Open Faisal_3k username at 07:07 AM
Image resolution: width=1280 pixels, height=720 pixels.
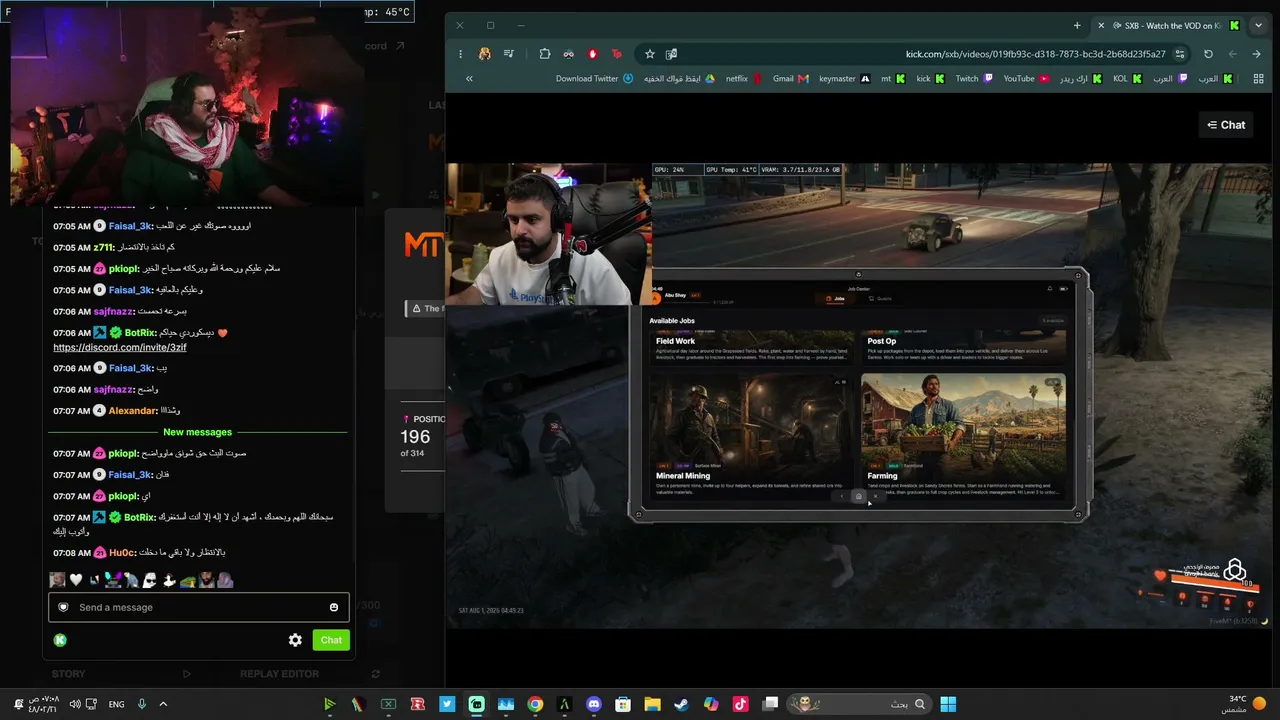(x=130, y=475)
